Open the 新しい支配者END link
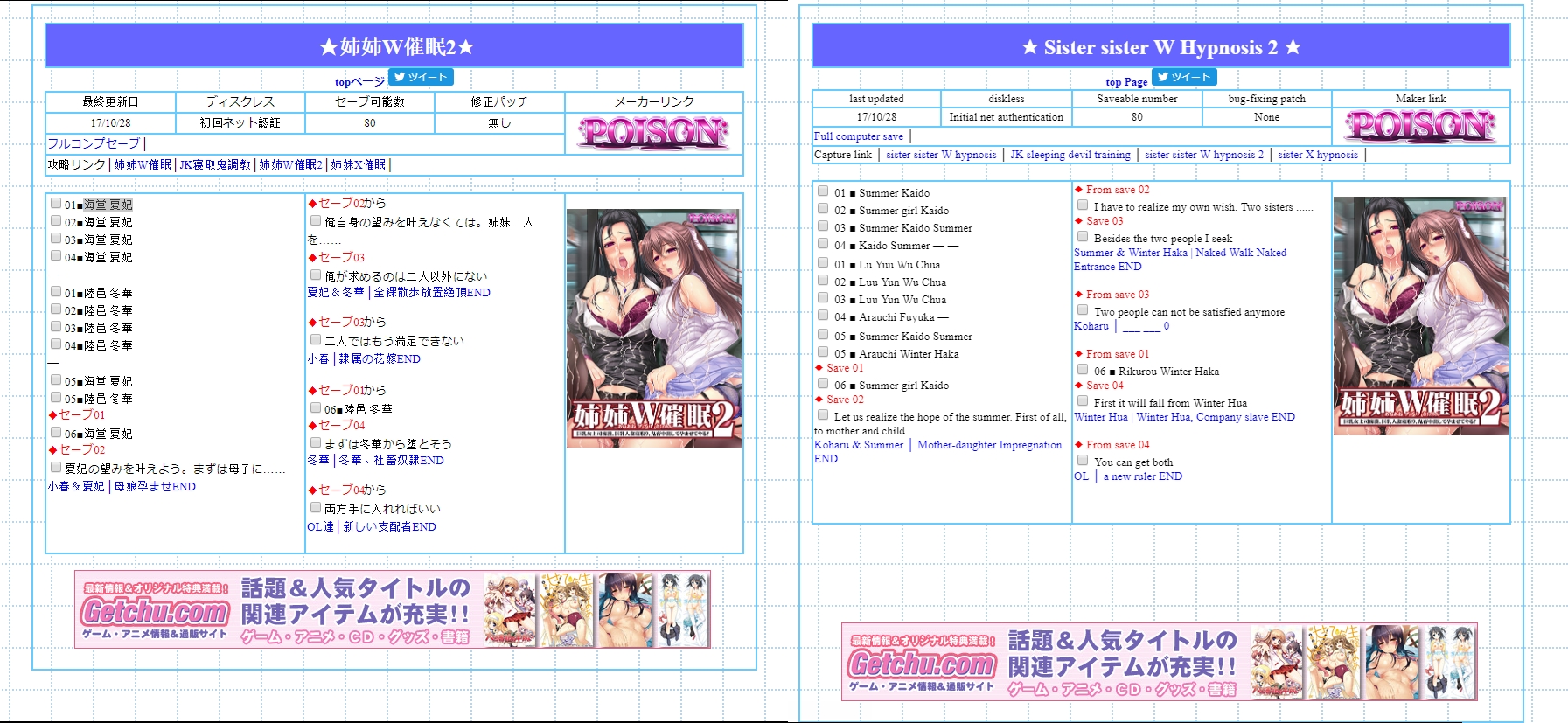1568x723 pixels. pos(389,526)
